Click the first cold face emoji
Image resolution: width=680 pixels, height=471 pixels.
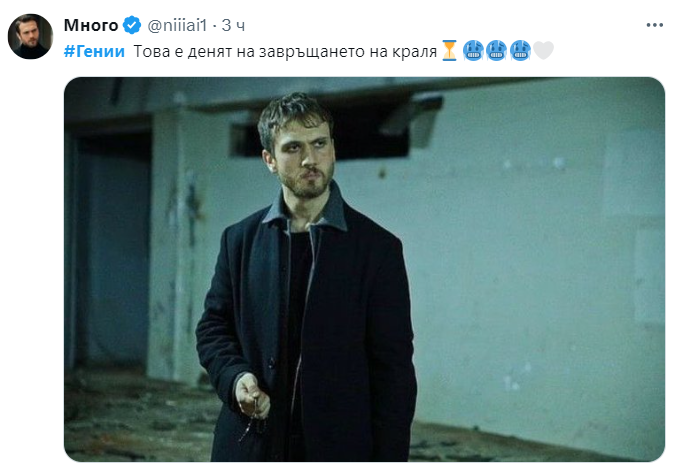pyautogui.click(x=473, y=51)
